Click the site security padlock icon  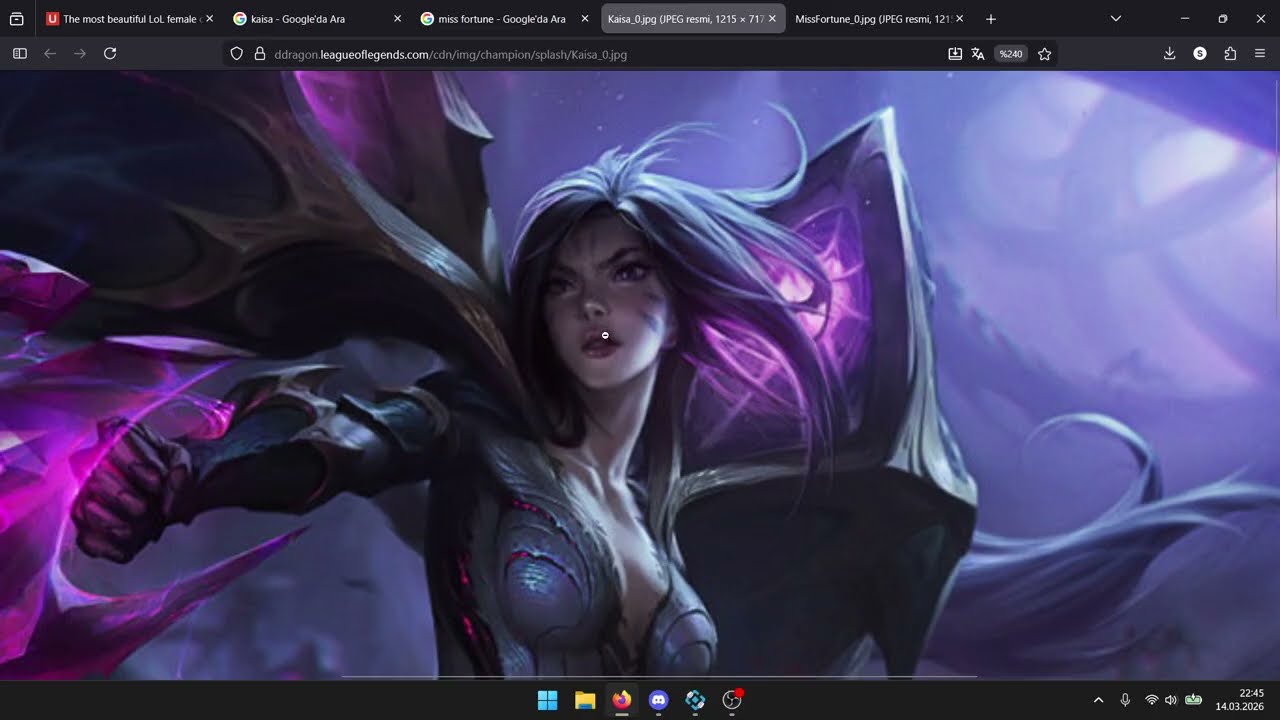point(259,54)
